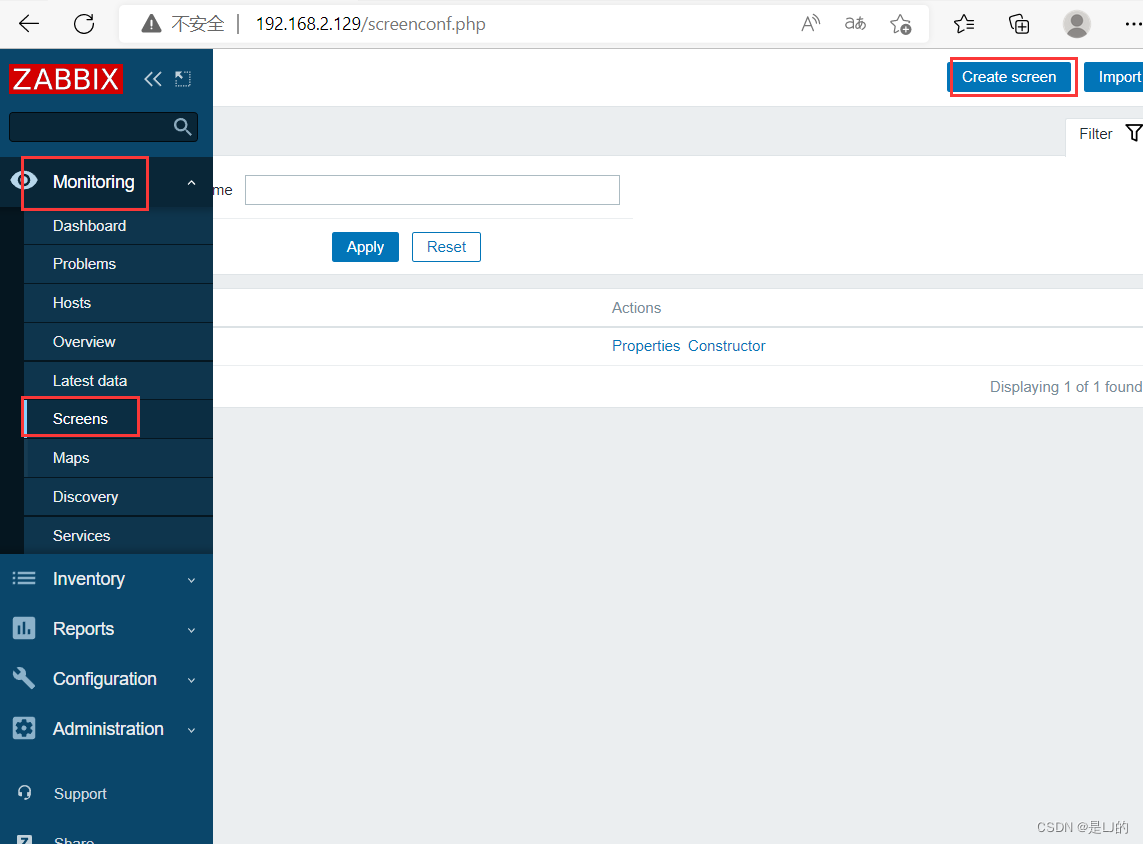Viewport: 1143px width, 844px height.
Task: Click the Reset filter button
Action: click(x=446, y=247)
